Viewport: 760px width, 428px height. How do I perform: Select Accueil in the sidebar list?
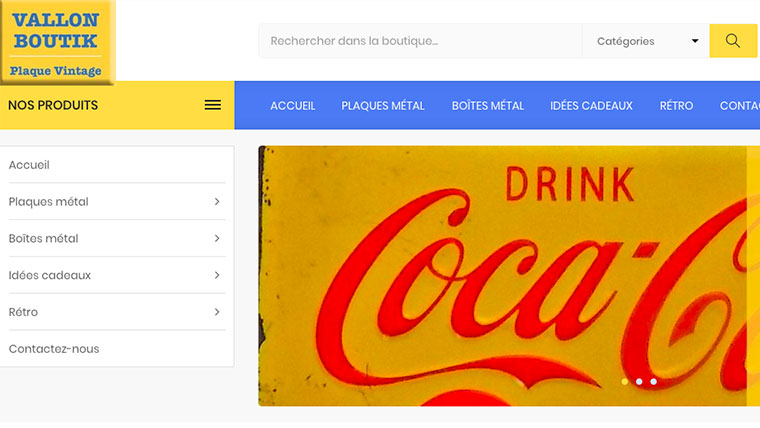[x=117, y=165]
